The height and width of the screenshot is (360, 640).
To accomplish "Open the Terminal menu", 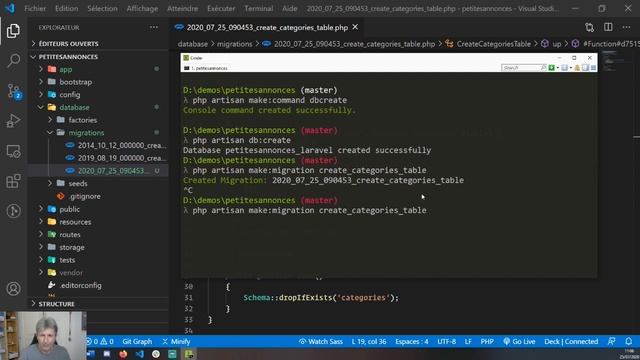I will [259, 8].
